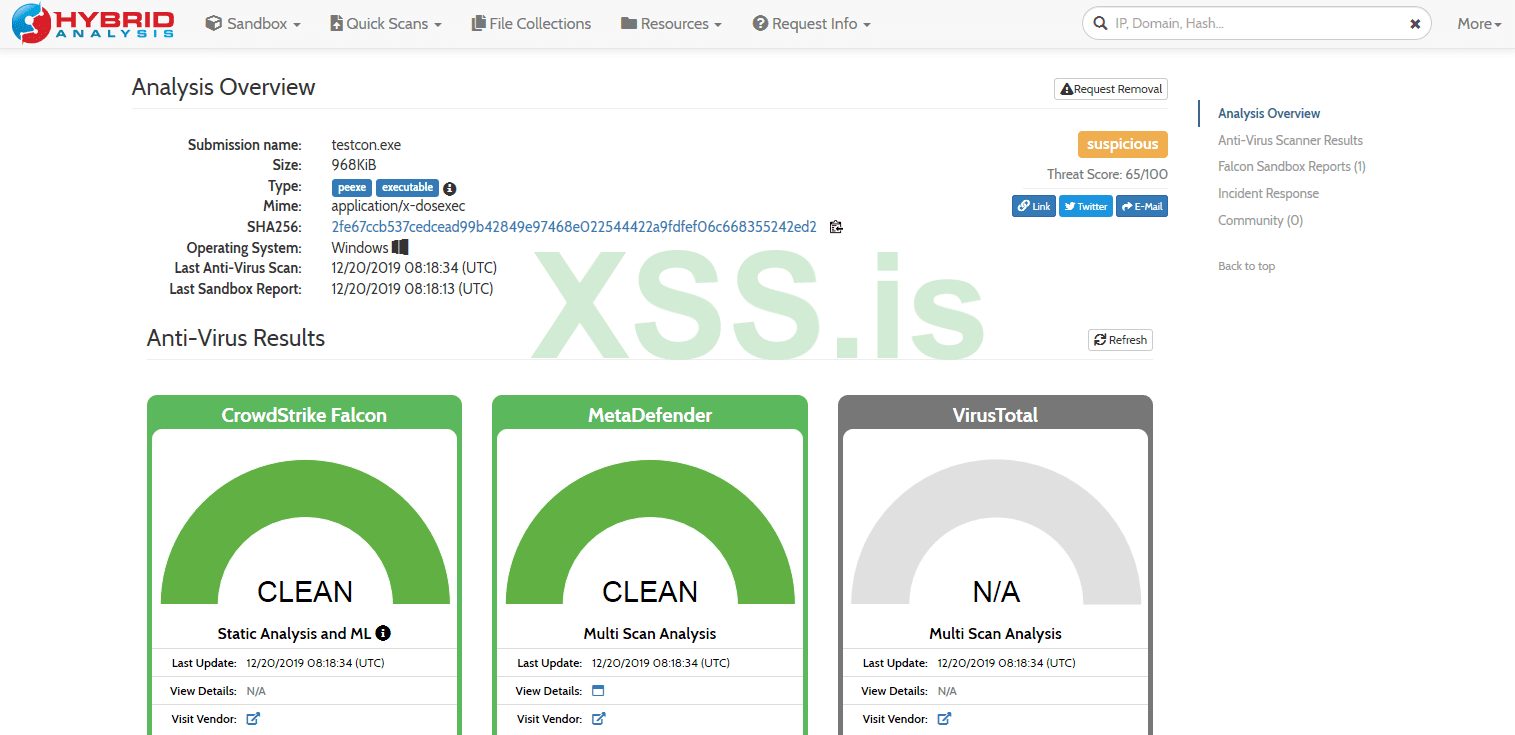Image resolution: width=1515 pixels, height=735 pixels.
Task: Go to File Collections
Action: [x=531, y=24]
